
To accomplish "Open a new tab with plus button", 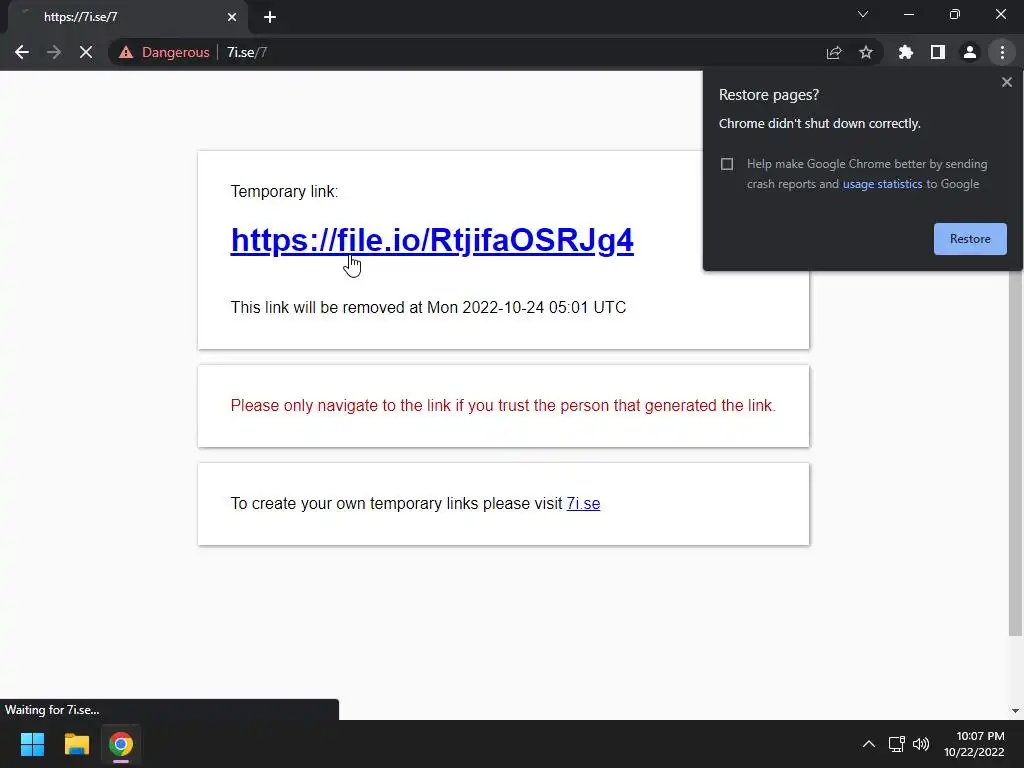I will [x=270, y=17].
